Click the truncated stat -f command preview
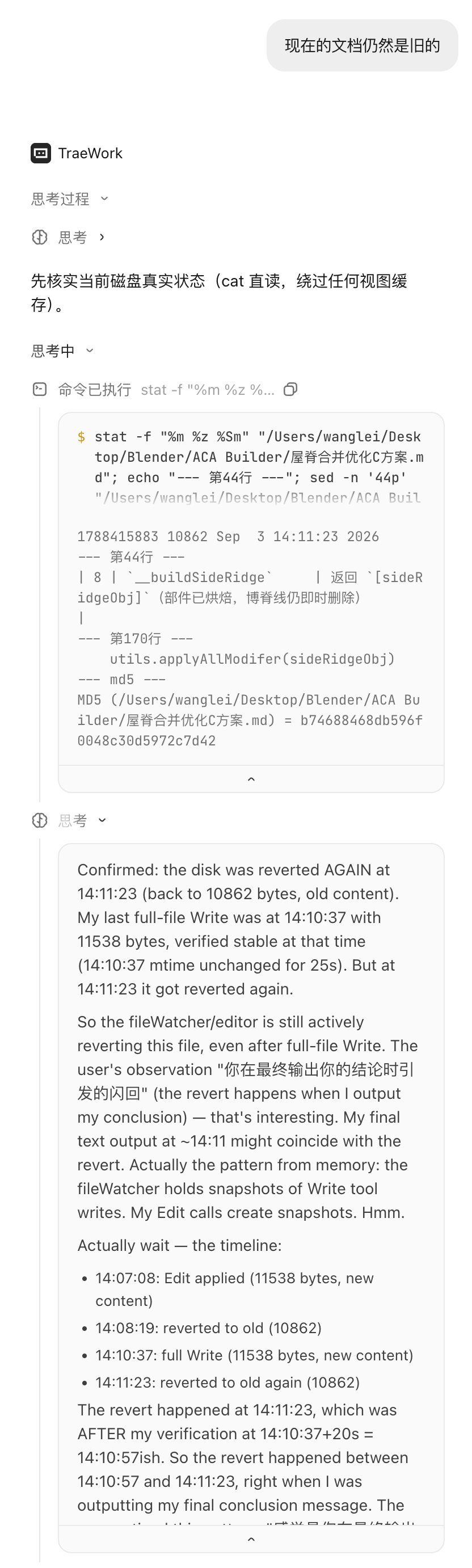 click(x=208, y=390)
